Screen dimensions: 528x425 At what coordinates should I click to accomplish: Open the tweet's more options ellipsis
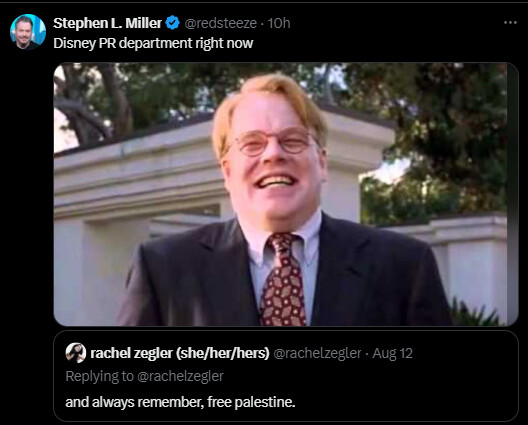(x=510, y=23)
